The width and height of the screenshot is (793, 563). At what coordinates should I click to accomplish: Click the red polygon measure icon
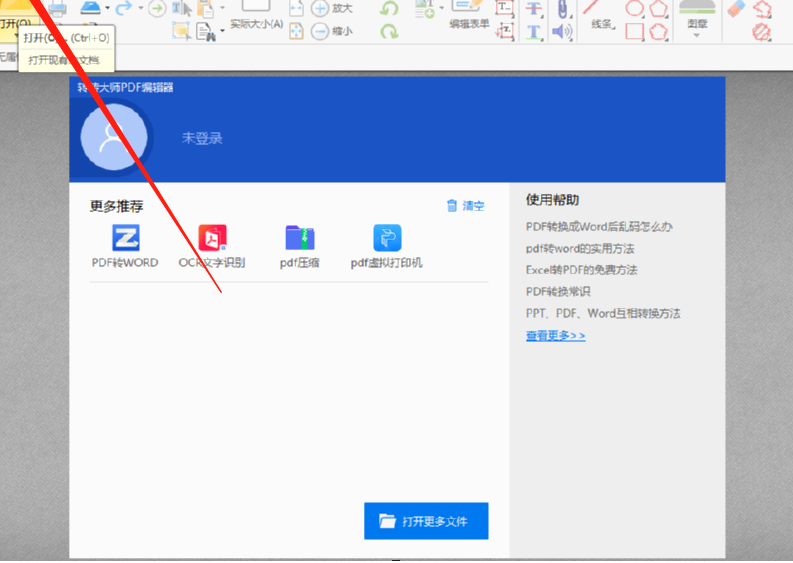(x=763, y=9)
